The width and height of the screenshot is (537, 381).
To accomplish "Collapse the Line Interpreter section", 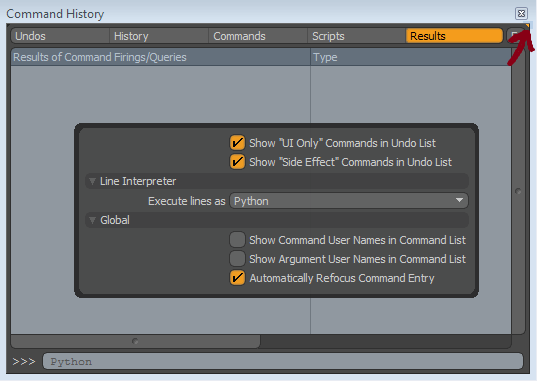I will click(x=92, y=181).
